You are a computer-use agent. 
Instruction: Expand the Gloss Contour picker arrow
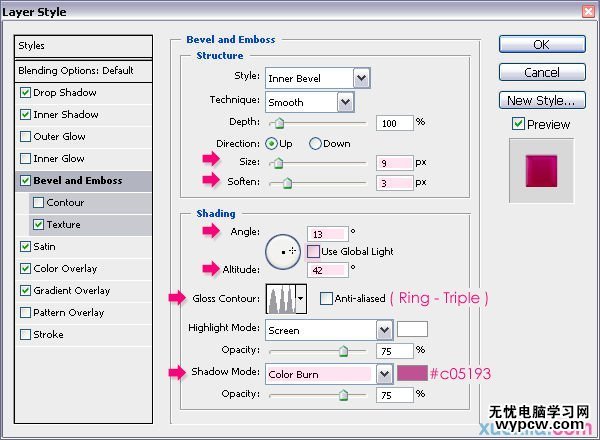pyautogui.click(x=301, y=298)
